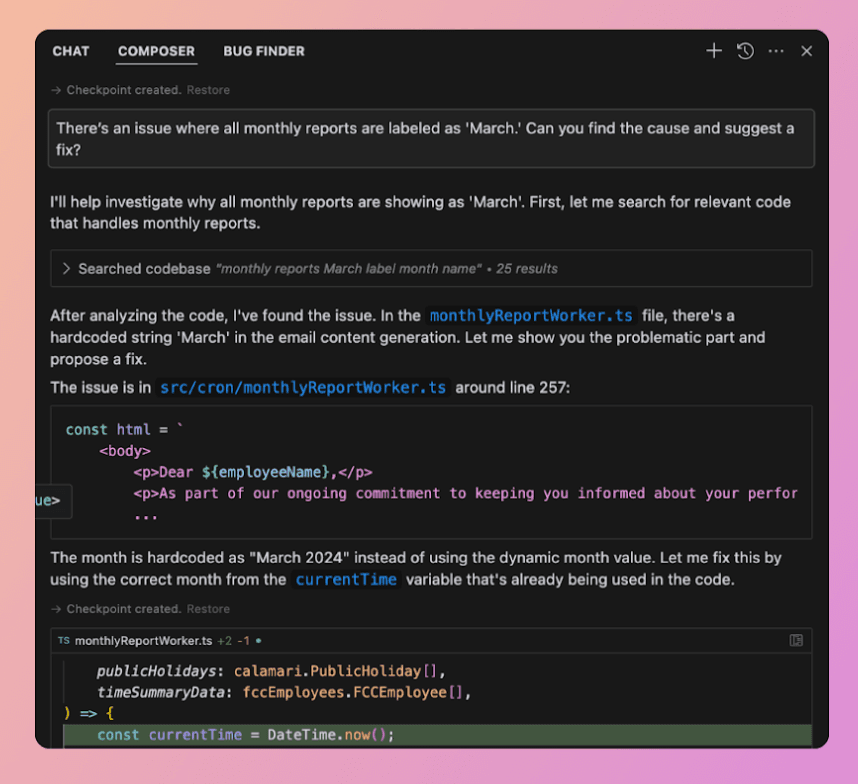Expand the Searched codebase results list

click(300, 268)
